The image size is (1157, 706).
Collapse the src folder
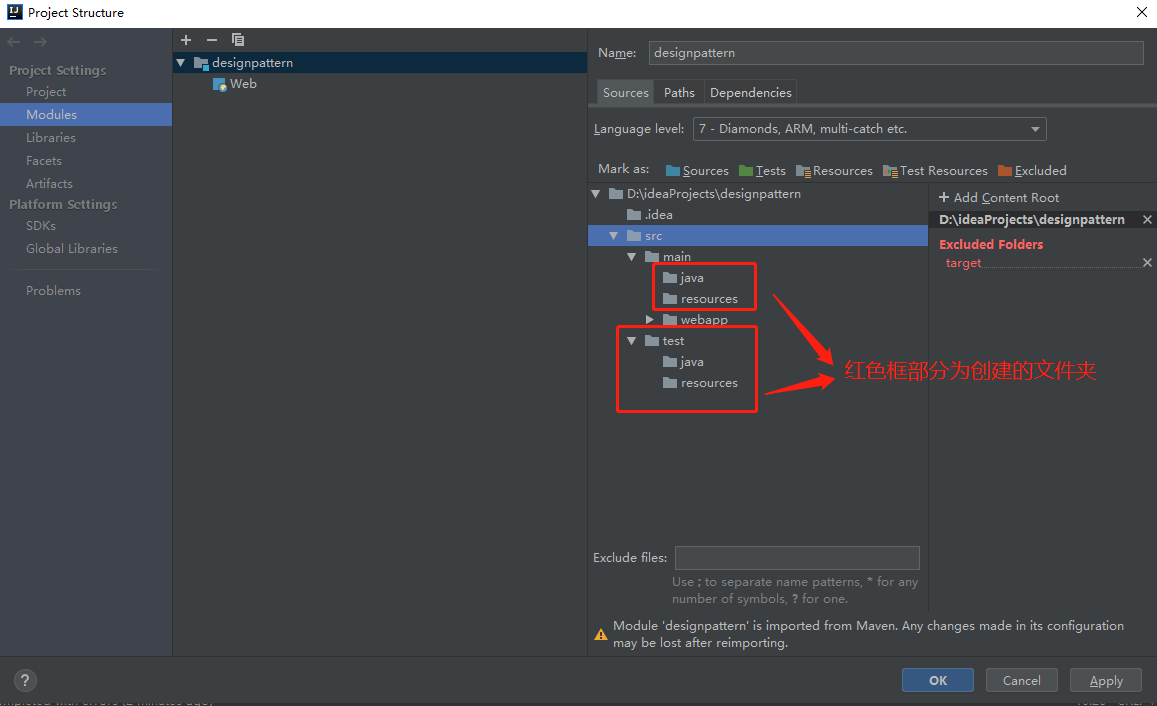click(613, 236)
